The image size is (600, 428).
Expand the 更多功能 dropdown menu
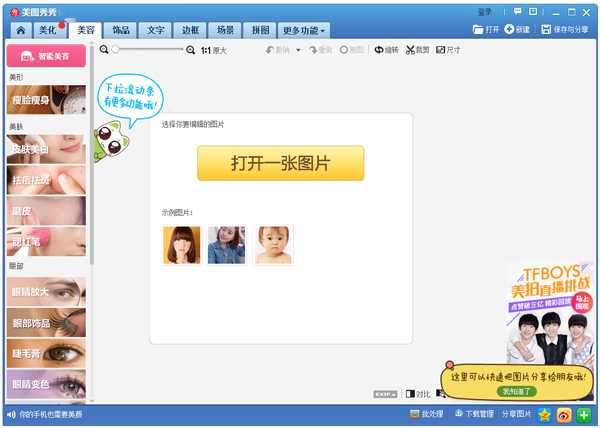tap(304, 30)
